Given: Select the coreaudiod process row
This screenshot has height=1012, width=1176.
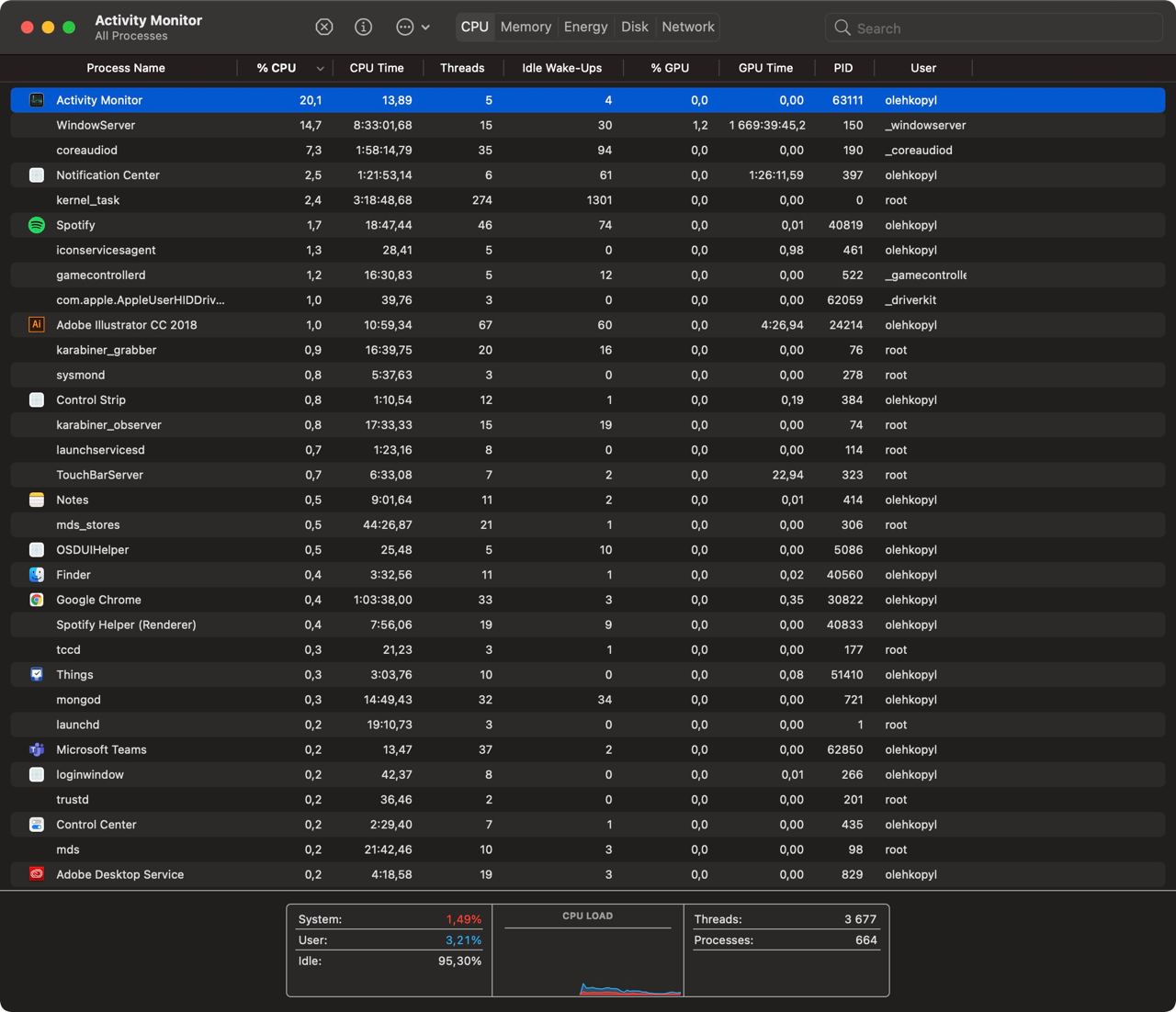Looking at the screenshot, I should [x=588, y=150].
